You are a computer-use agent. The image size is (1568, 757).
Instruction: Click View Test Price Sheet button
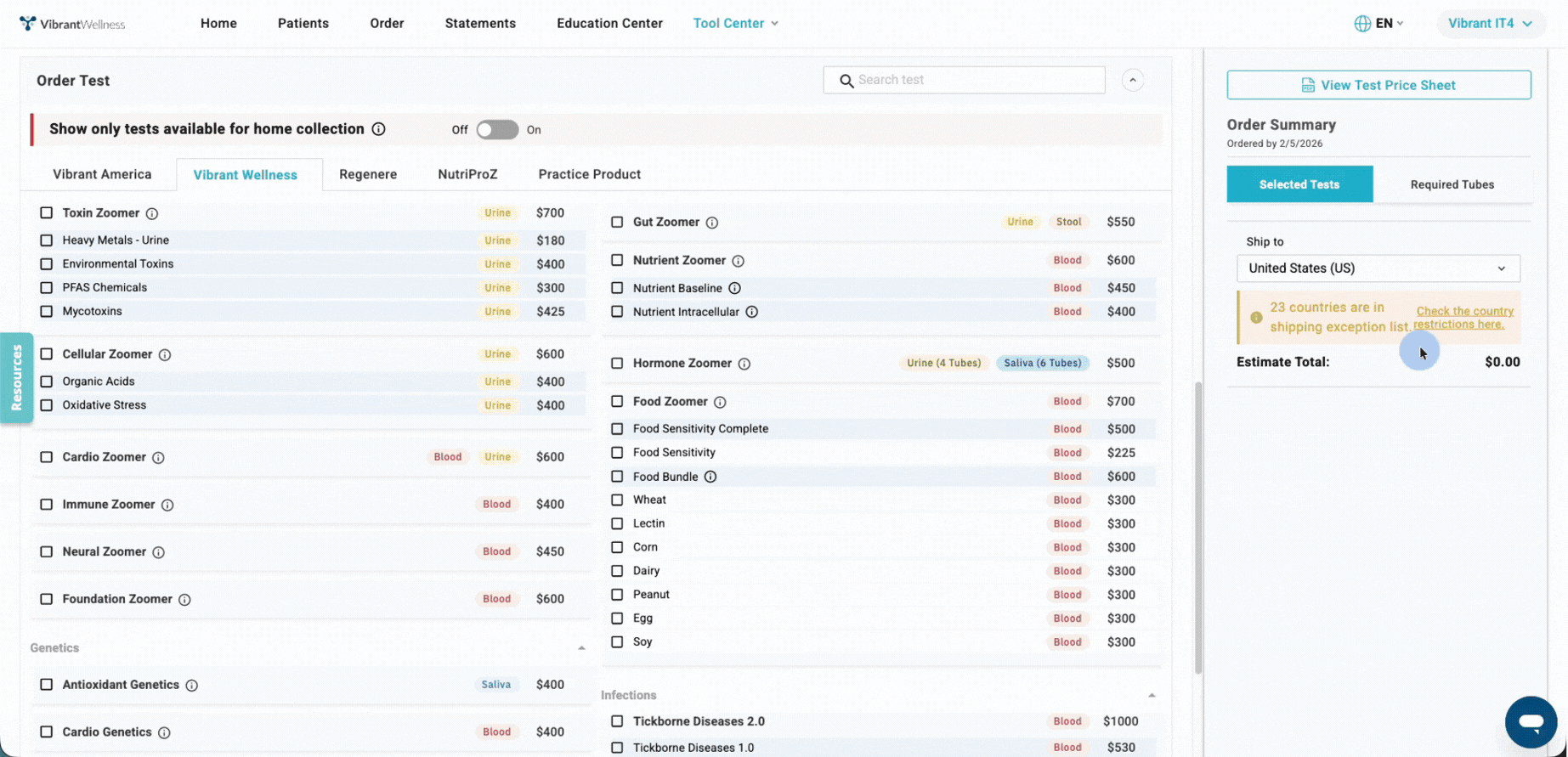[1378, 85]
